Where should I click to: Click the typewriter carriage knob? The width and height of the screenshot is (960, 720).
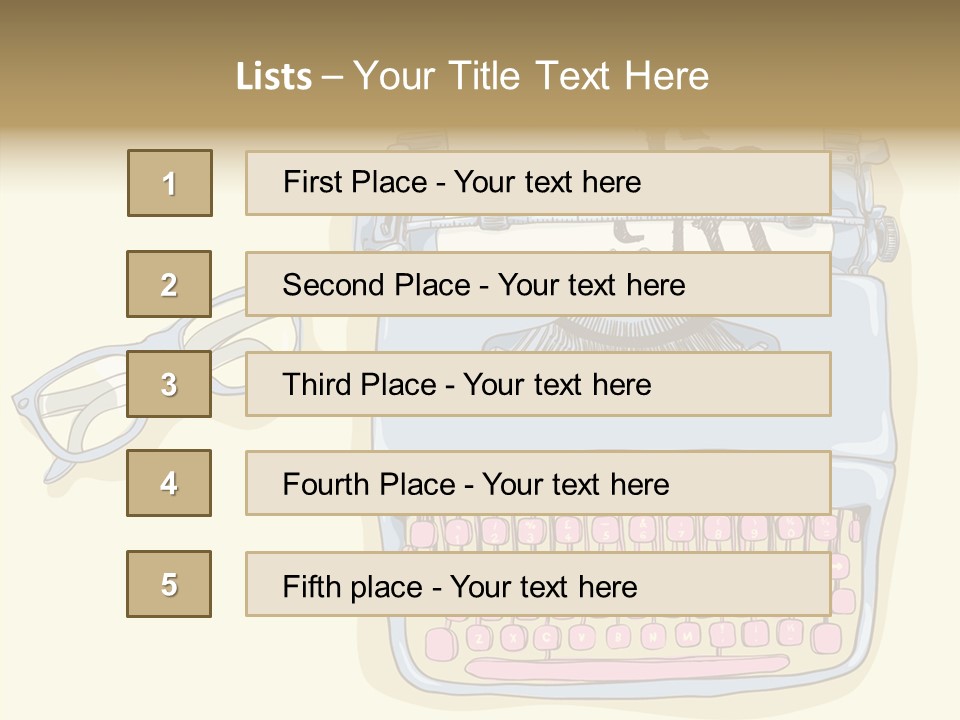point(888,238)
